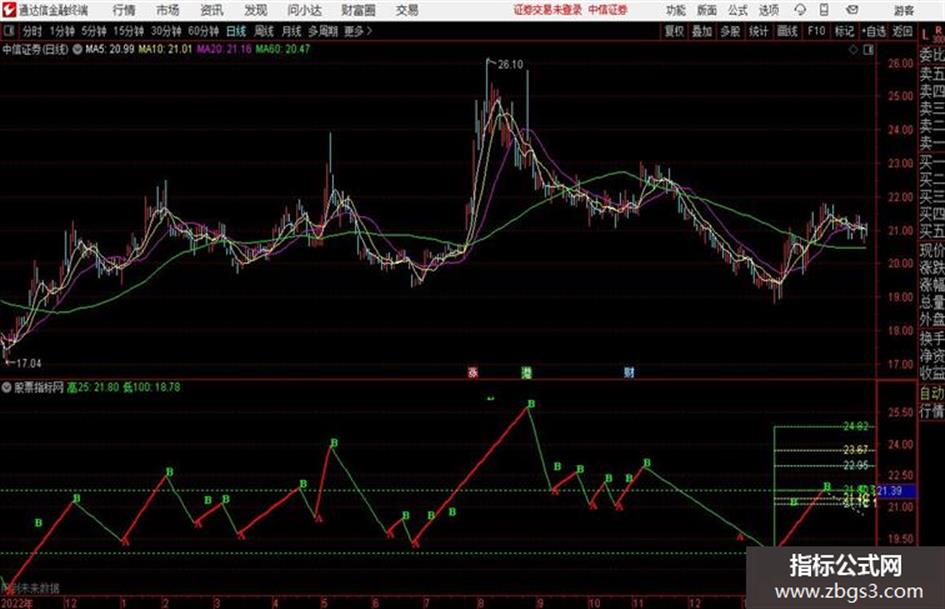Screen dimensions: 945x609
Task: Click the 中信证券 broker link
Action: click(608, 10)
